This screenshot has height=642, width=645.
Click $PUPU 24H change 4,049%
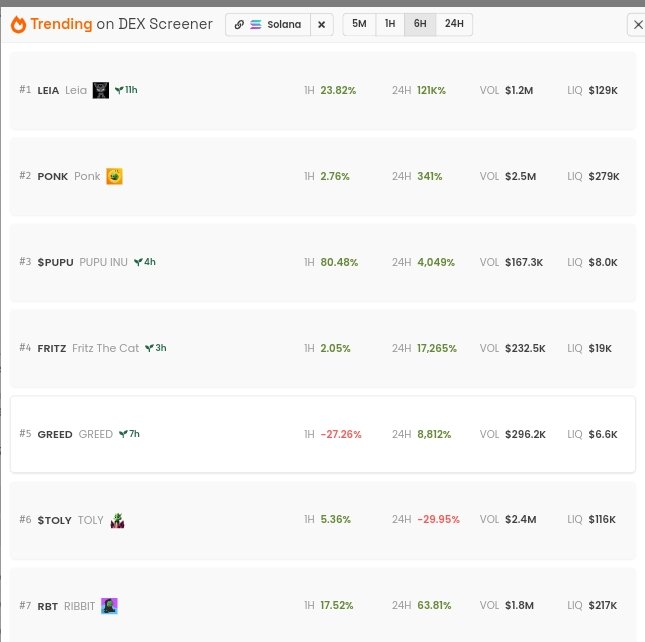436,262
